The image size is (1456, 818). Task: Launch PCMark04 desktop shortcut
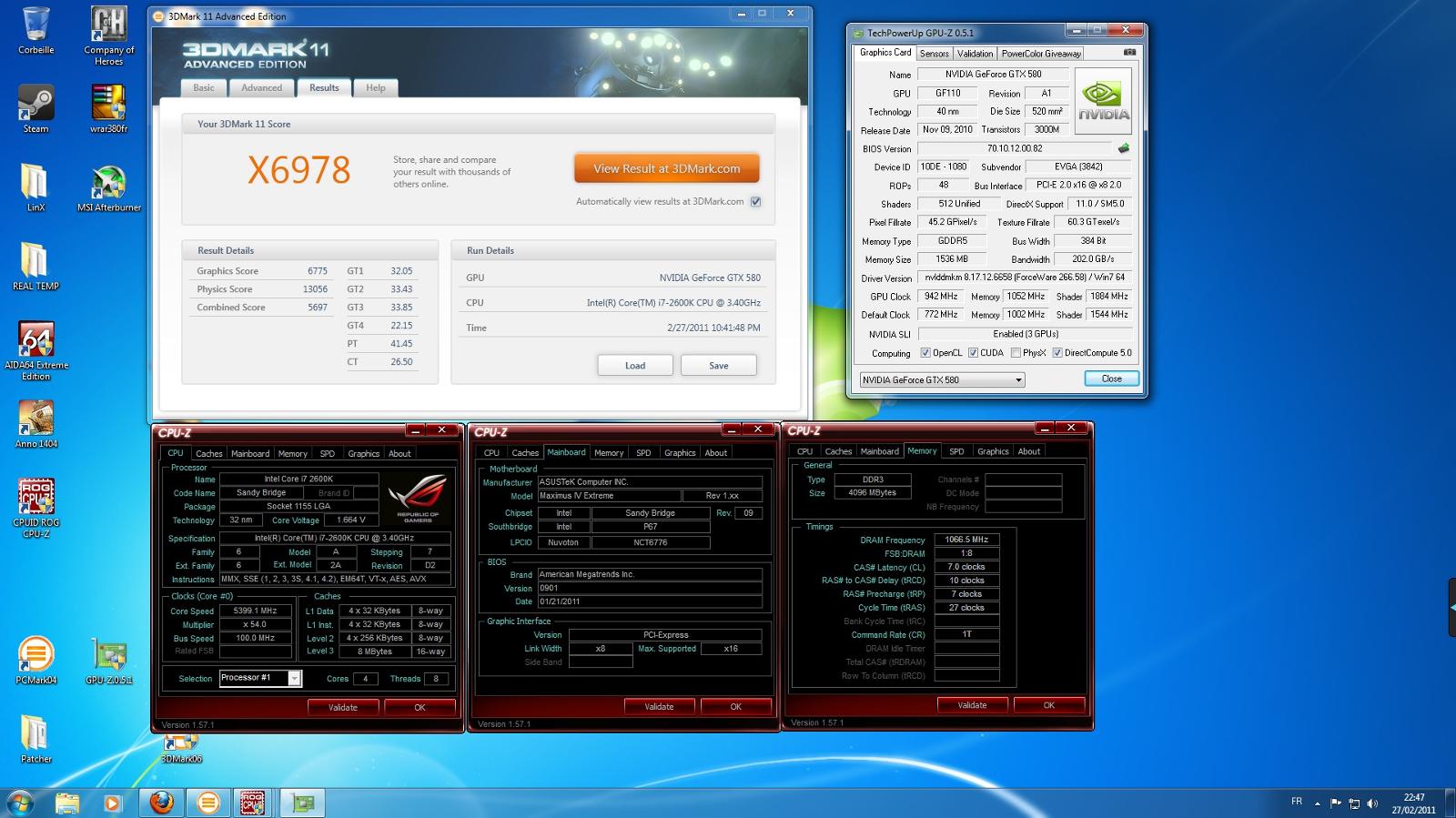coord(35,660)
